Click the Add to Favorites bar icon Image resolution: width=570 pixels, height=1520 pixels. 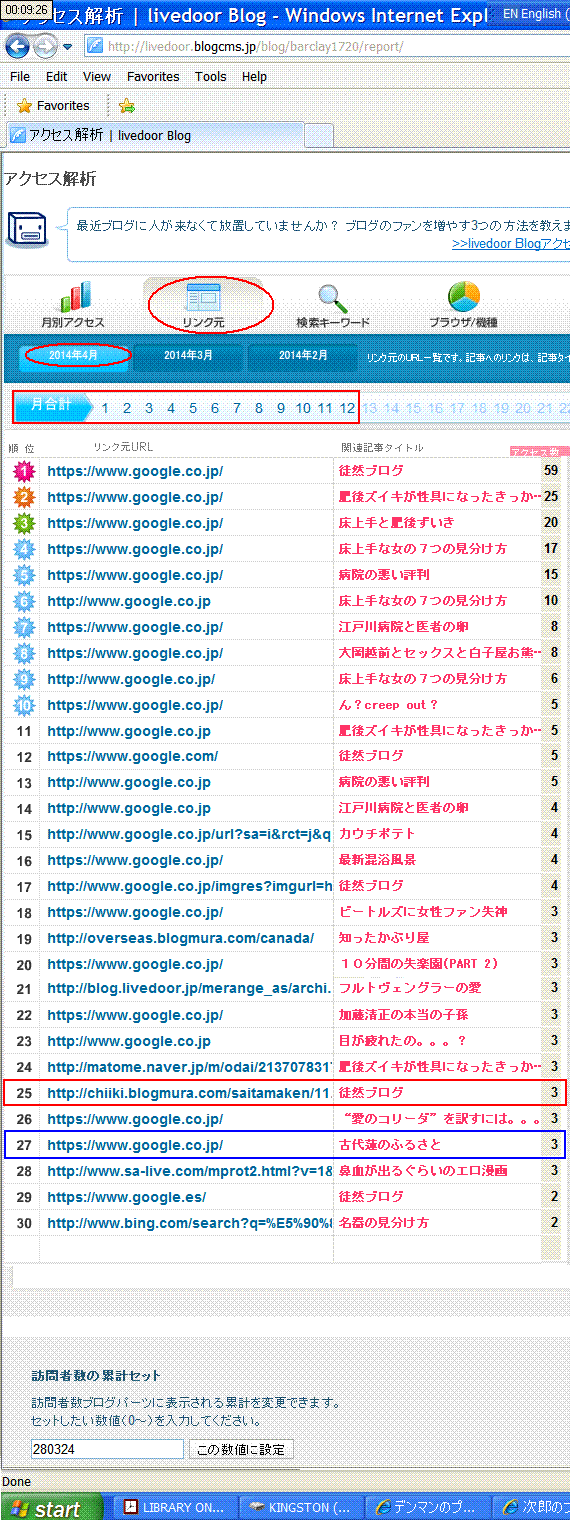127,105
